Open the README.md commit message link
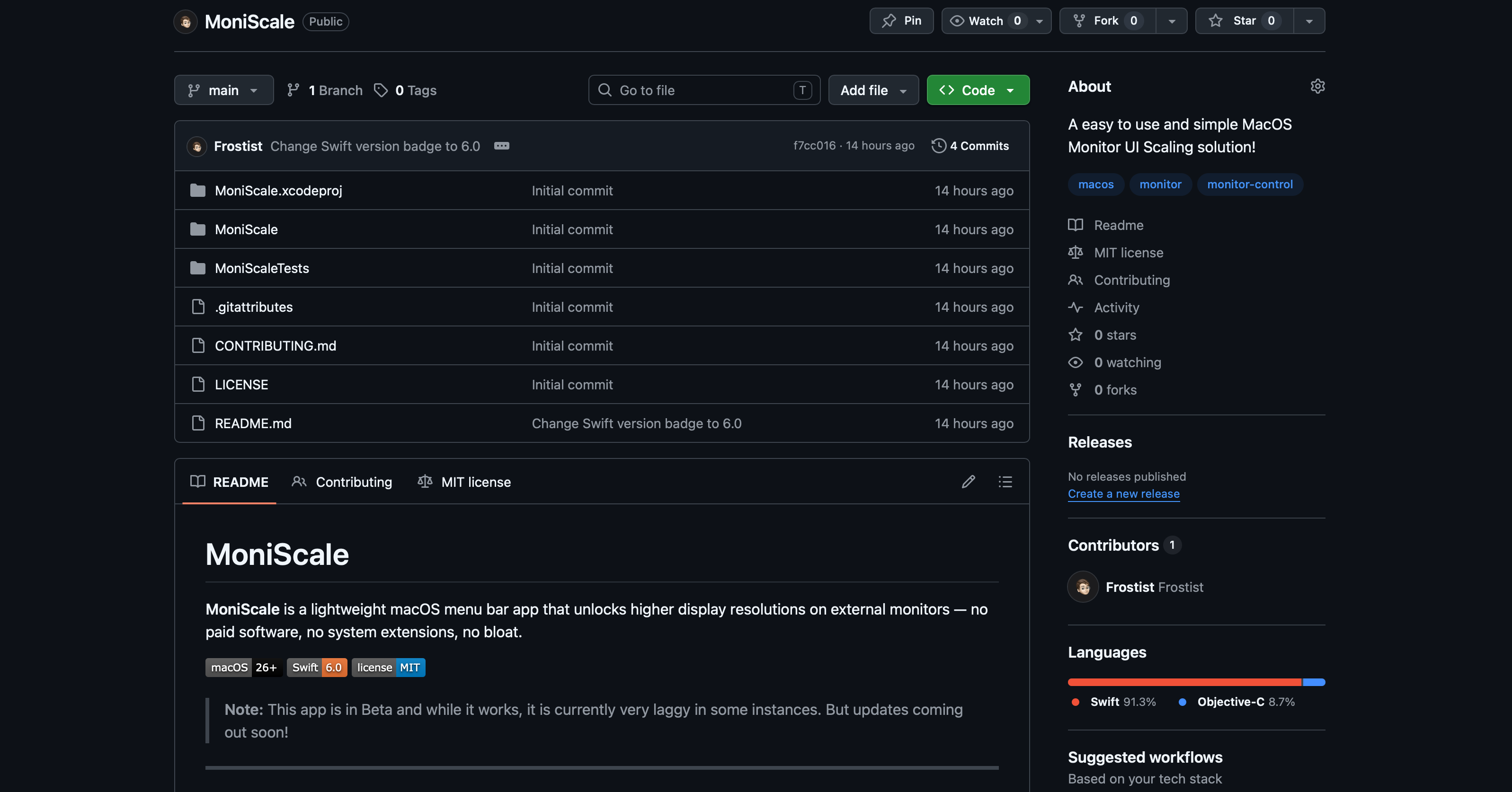The width and height of the screenshot is (1512, 792). coord(636,423)
